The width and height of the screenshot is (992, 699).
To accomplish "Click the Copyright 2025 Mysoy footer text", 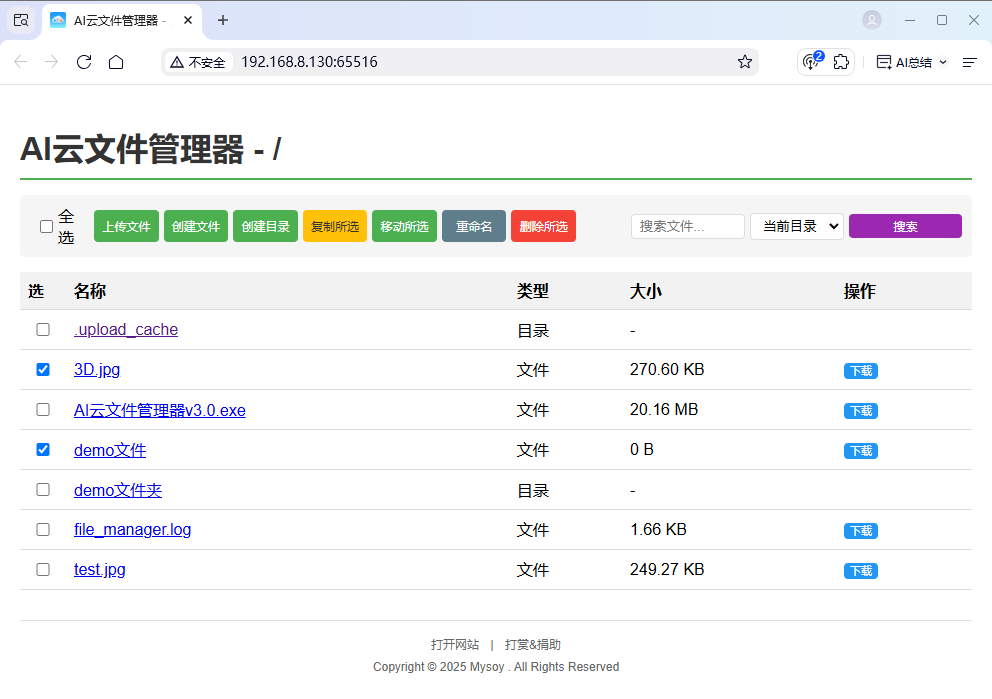I will (496, 667).
